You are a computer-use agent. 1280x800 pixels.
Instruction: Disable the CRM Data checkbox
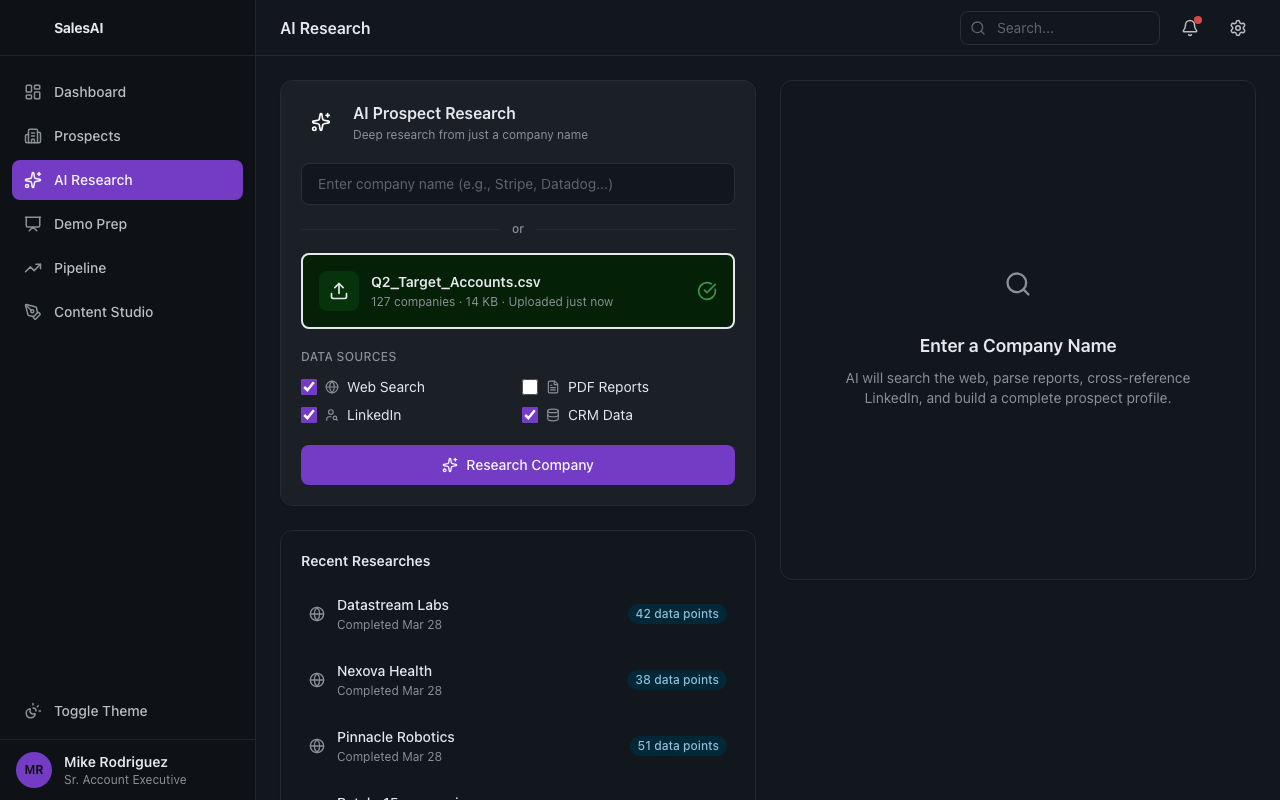click(530, 415)
